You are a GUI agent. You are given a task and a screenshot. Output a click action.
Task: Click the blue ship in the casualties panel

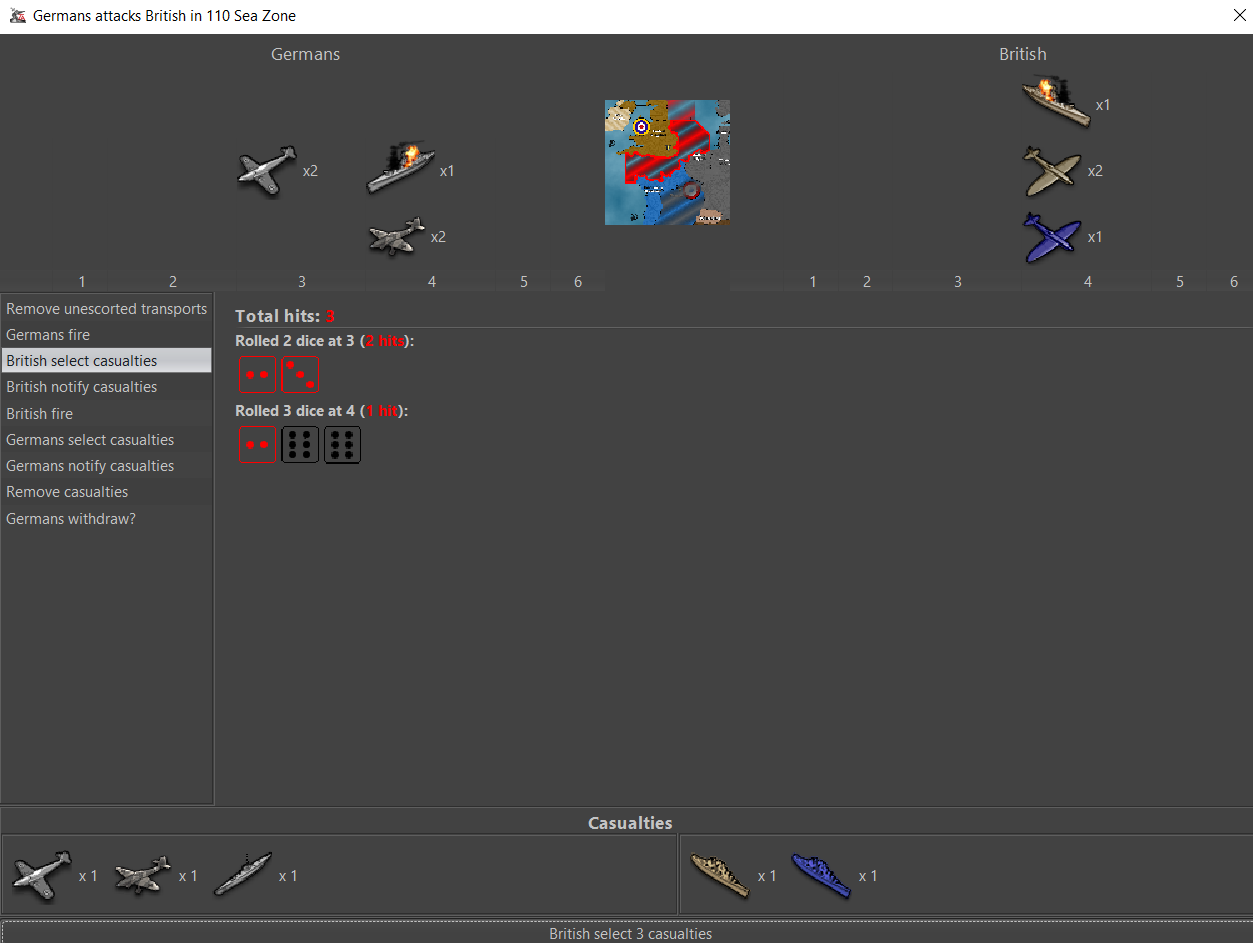[x=821, y=875]
